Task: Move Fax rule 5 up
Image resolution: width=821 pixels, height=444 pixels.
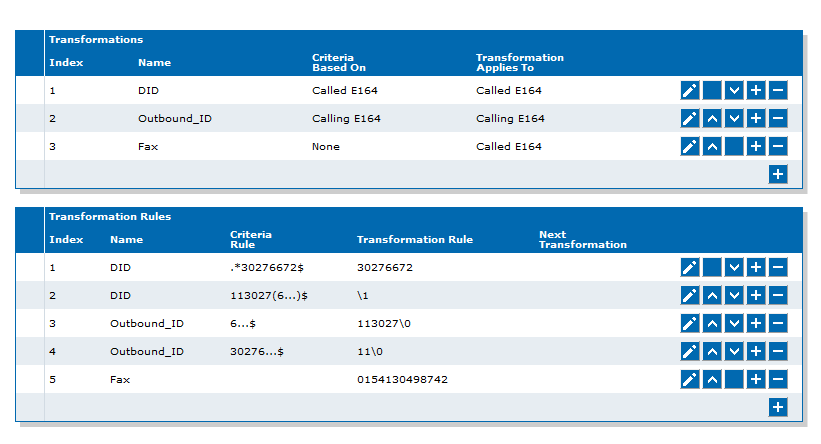Action: [712, 379]
